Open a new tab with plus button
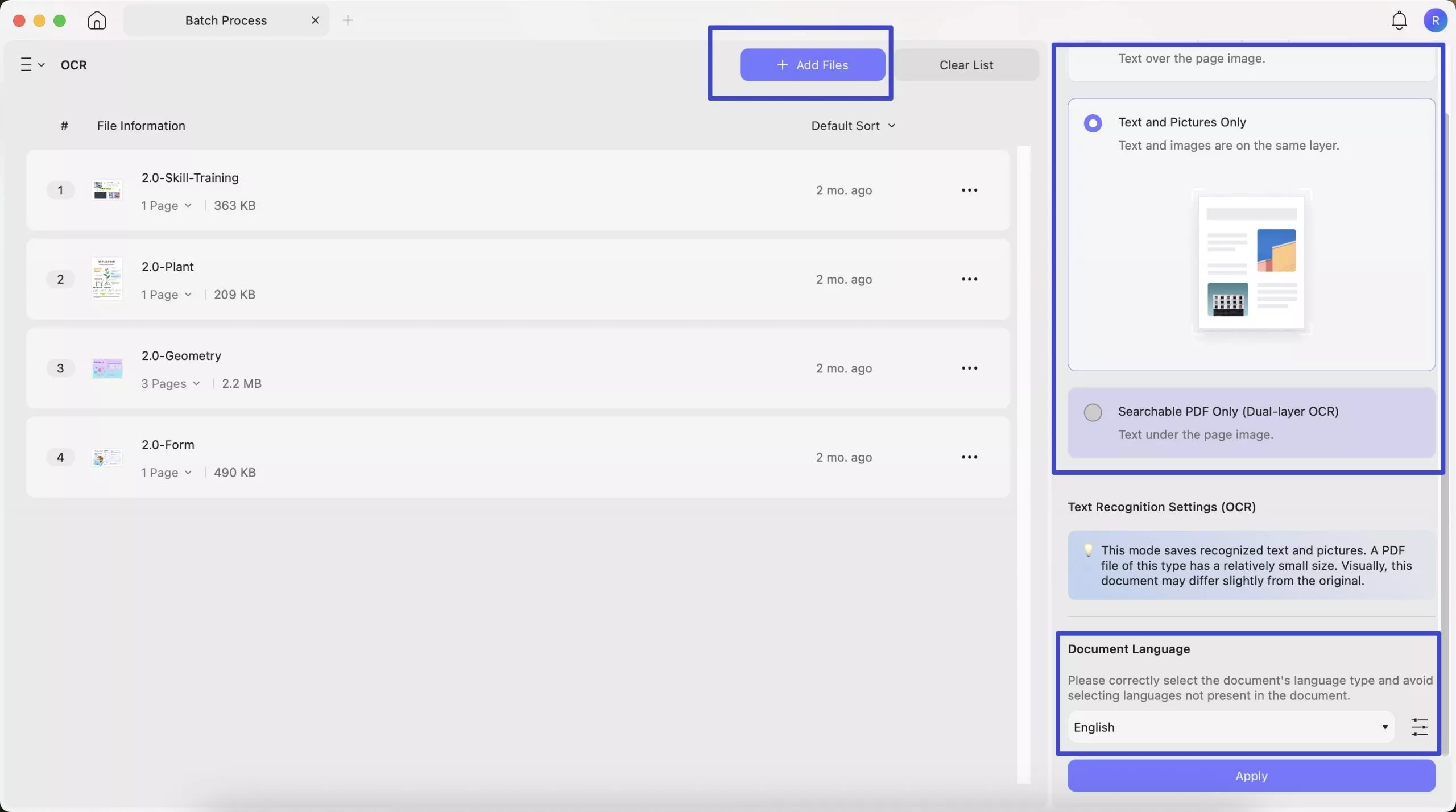Viewport: 1456px width, 812px height. pos(348,20)
